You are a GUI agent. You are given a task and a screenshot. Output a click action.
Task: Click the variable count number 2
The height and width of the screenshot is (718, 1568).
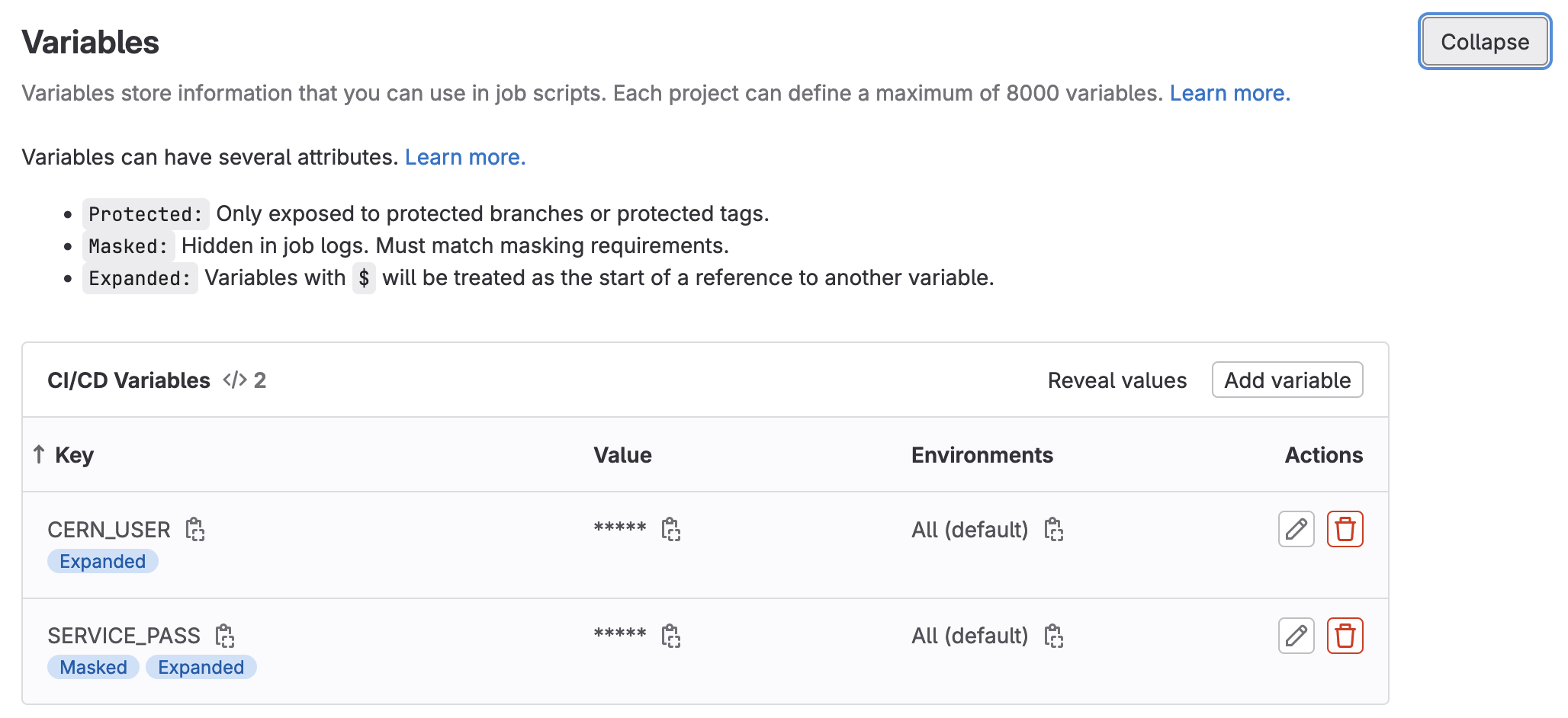point(260,380)
